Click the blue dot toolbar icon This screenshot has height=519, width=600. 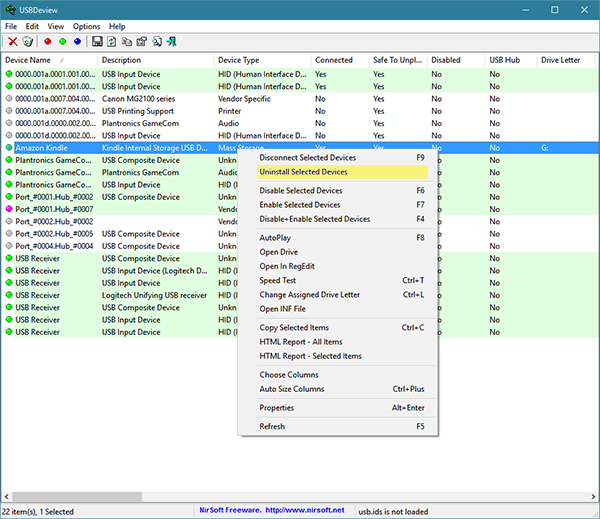(77, 41)
